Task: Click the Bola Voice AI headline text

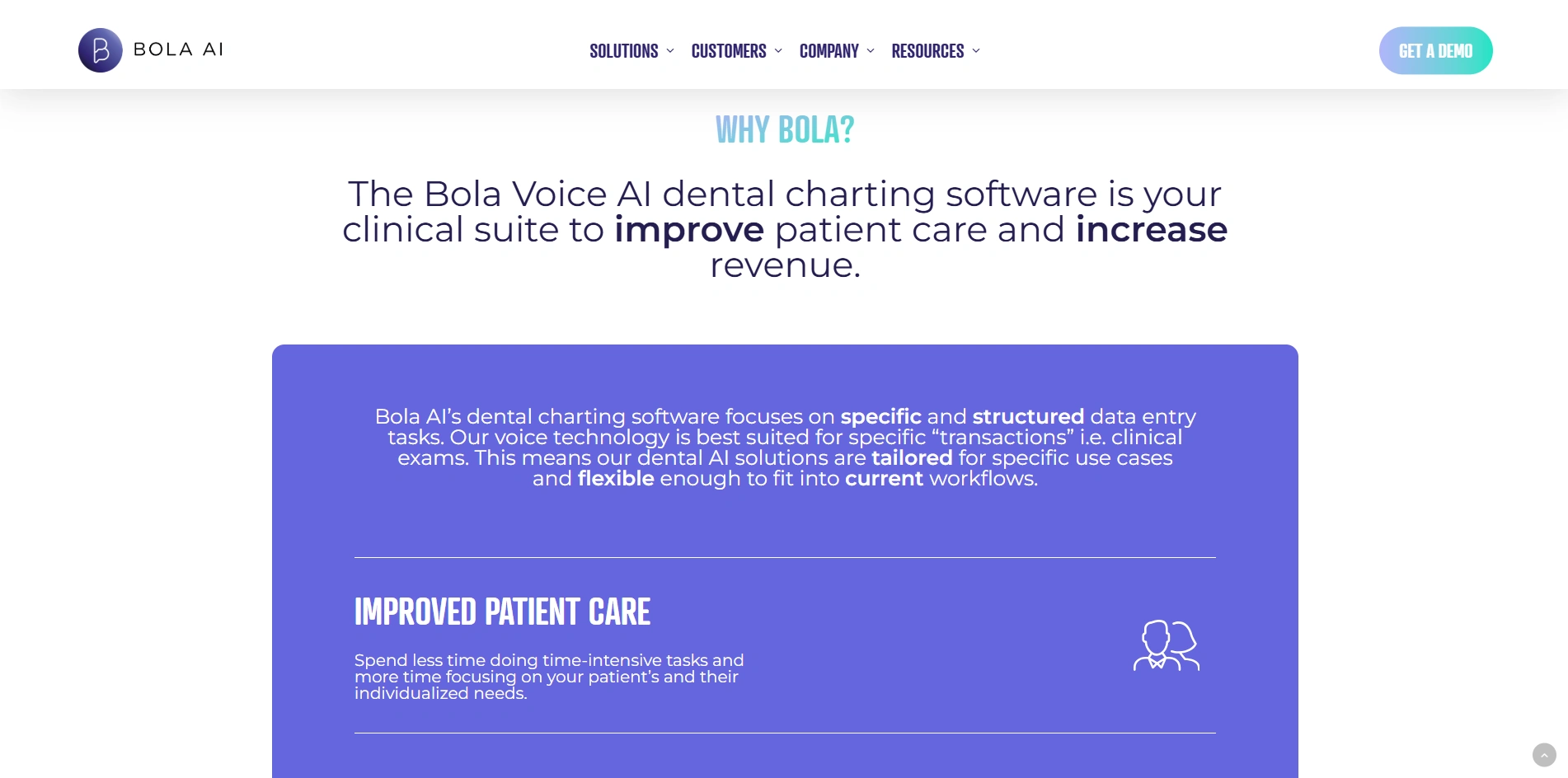Action: pos(784,194)
